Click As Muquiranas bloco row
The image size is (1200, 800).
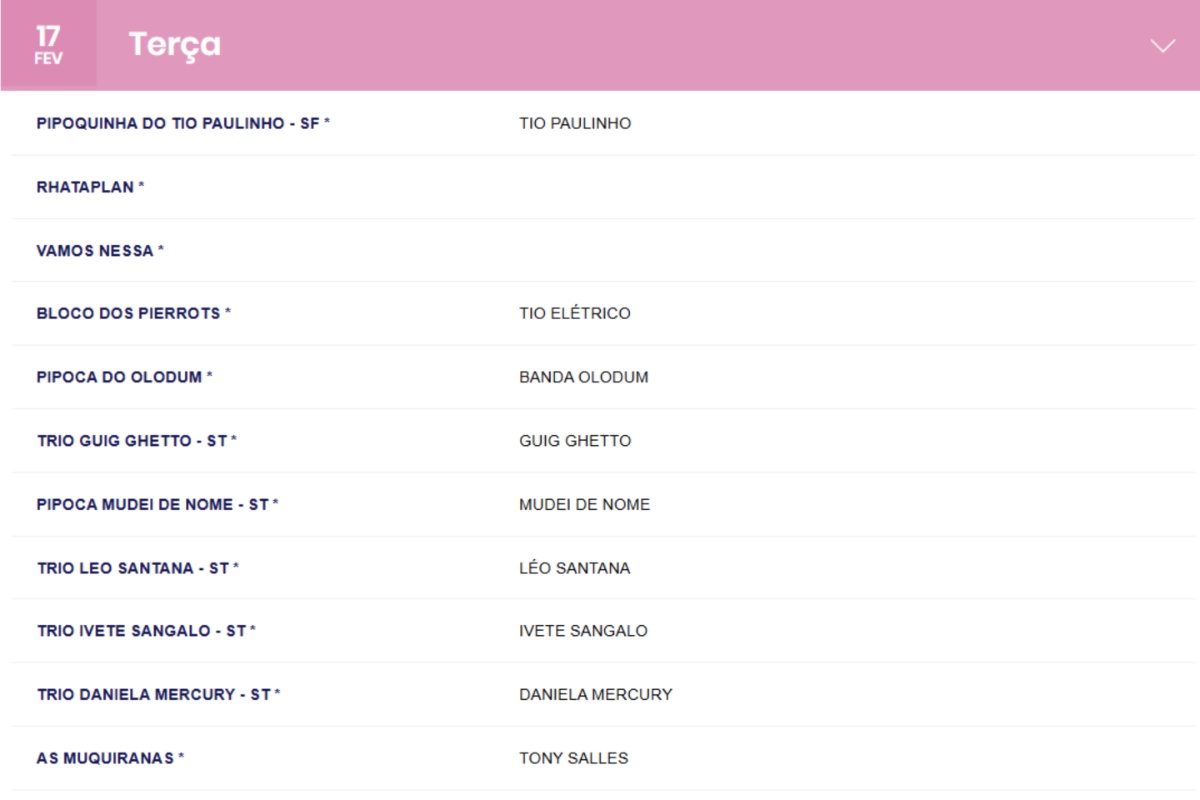pos(110,758)
